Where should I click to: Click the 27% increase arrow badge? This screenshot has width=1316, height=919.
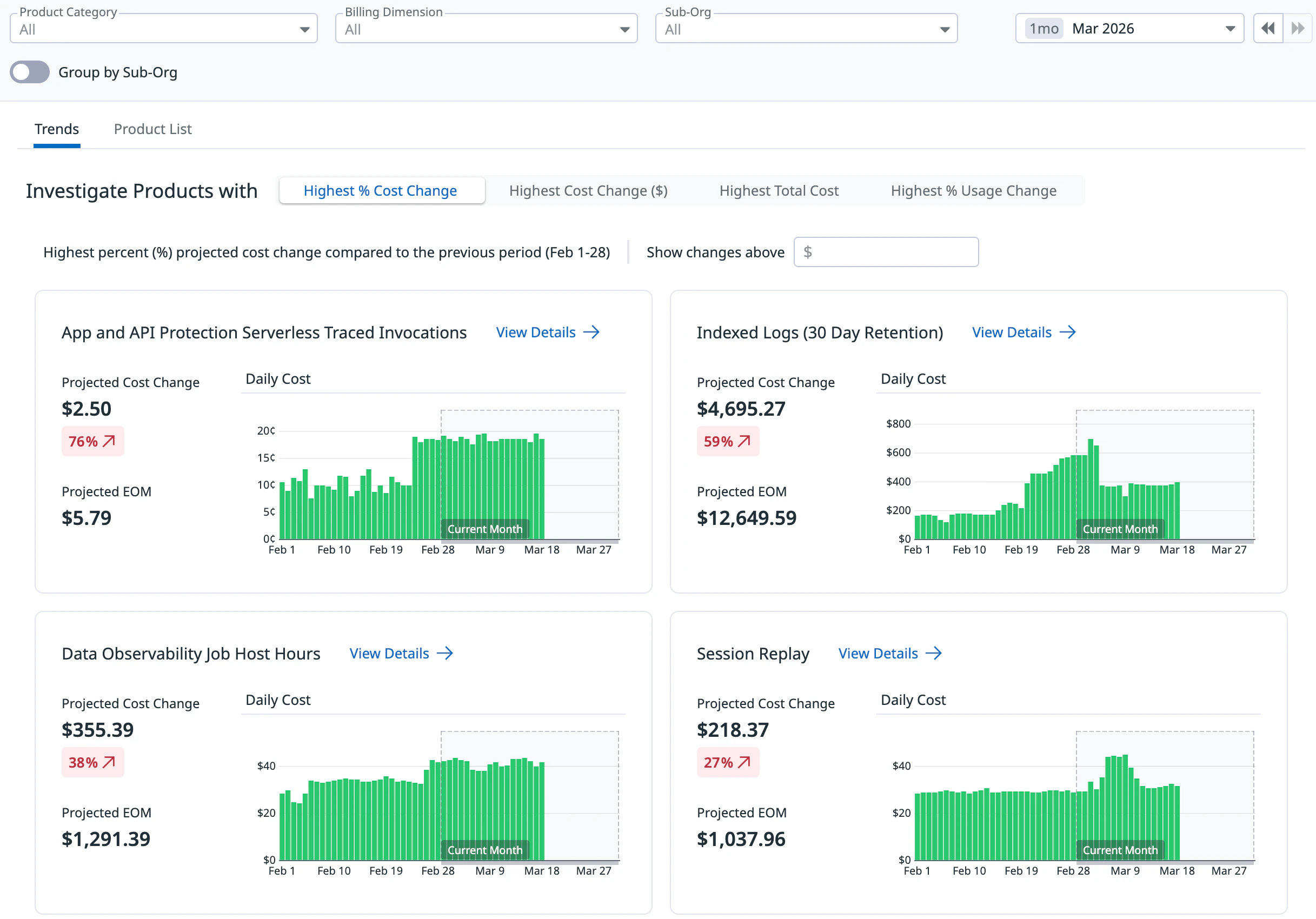click(x=727, y=762)
